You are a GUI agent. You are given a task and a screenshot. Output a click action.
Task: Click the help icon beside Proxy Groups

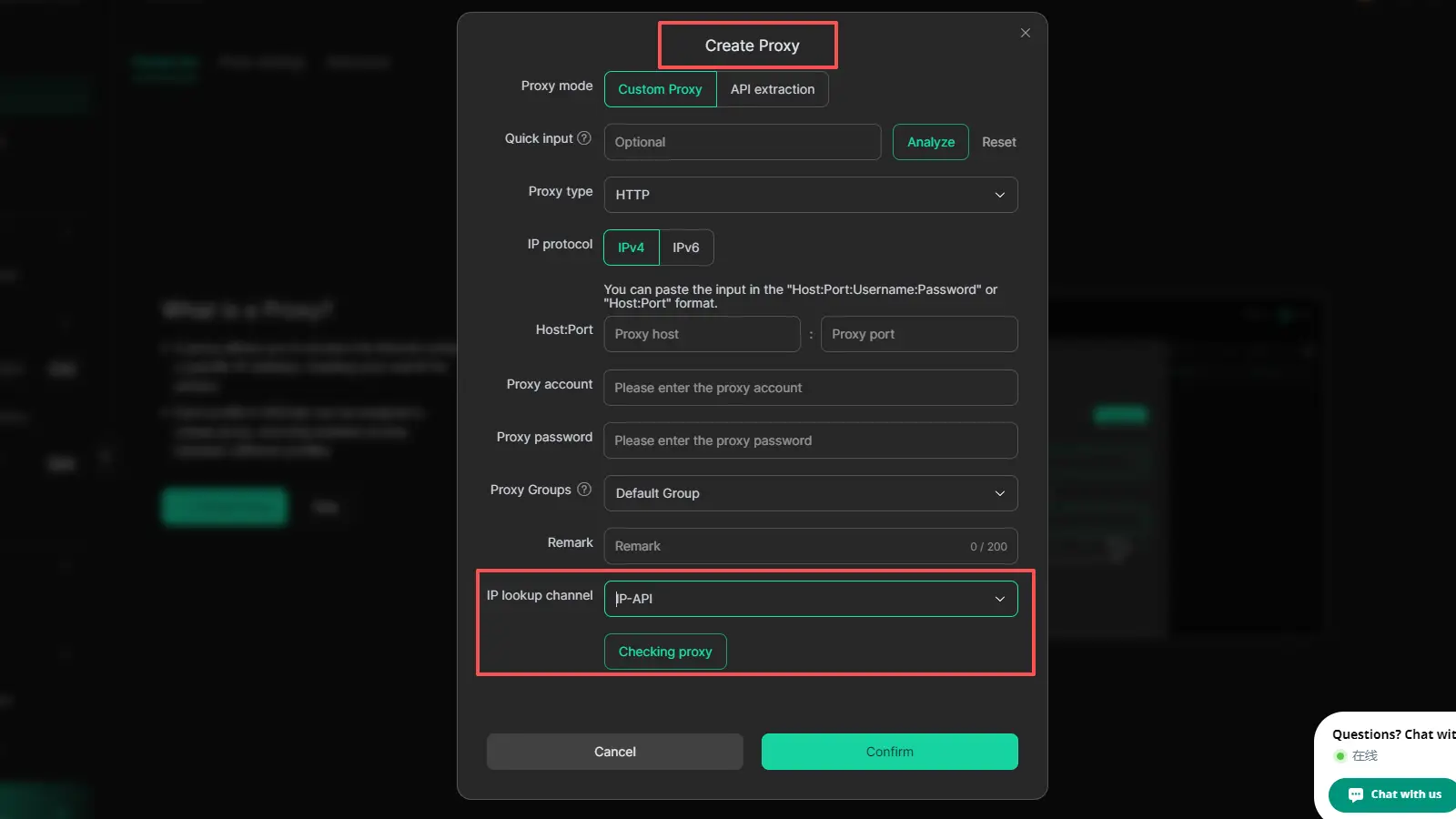click(x=584, y=490)
